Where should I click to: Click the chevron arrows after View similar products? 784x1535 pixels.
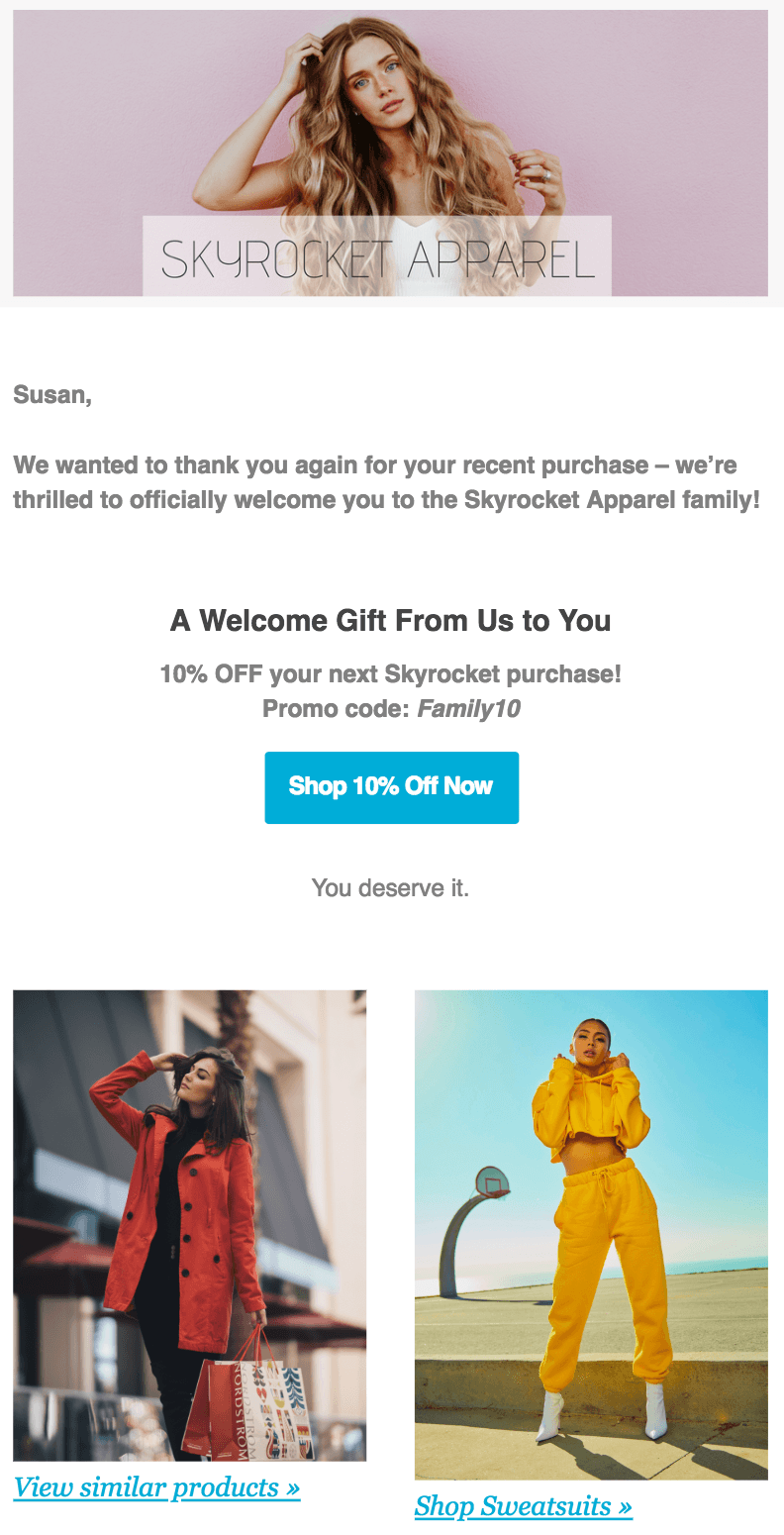pos(292,1486)
